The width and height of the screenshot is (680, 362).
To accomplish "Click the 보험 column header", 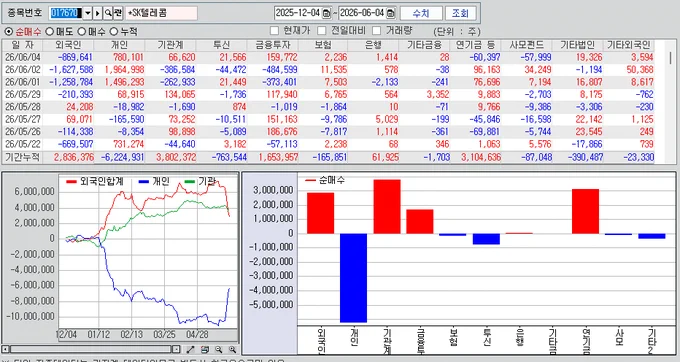I will pyautogui.click(x=323, y=45).
